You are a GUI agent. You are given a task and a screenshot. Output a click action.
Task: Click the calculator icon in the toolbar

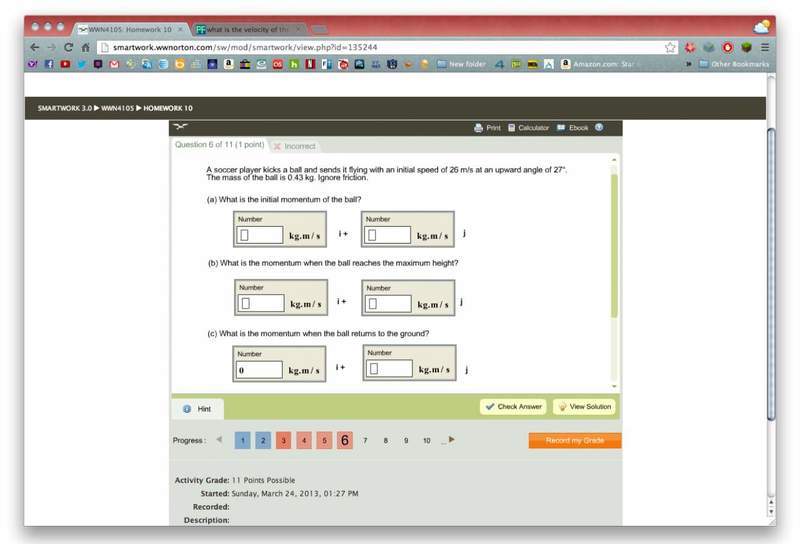(x=511, y=128)
